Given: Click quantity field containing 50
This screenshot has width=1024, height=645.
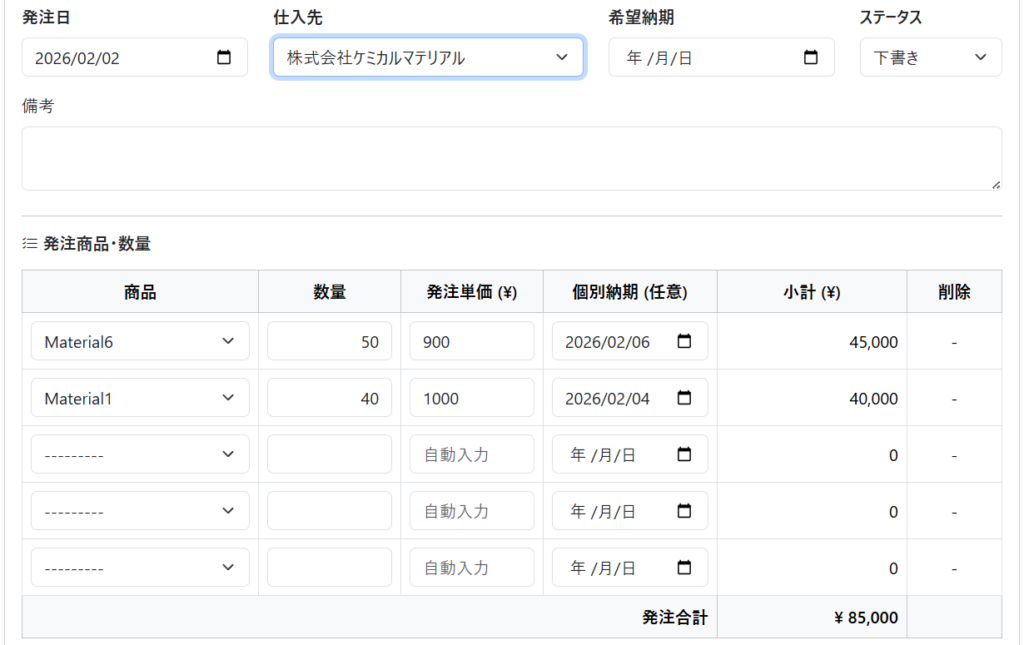Looking at the screenshot, I should (x=329, y=342).
